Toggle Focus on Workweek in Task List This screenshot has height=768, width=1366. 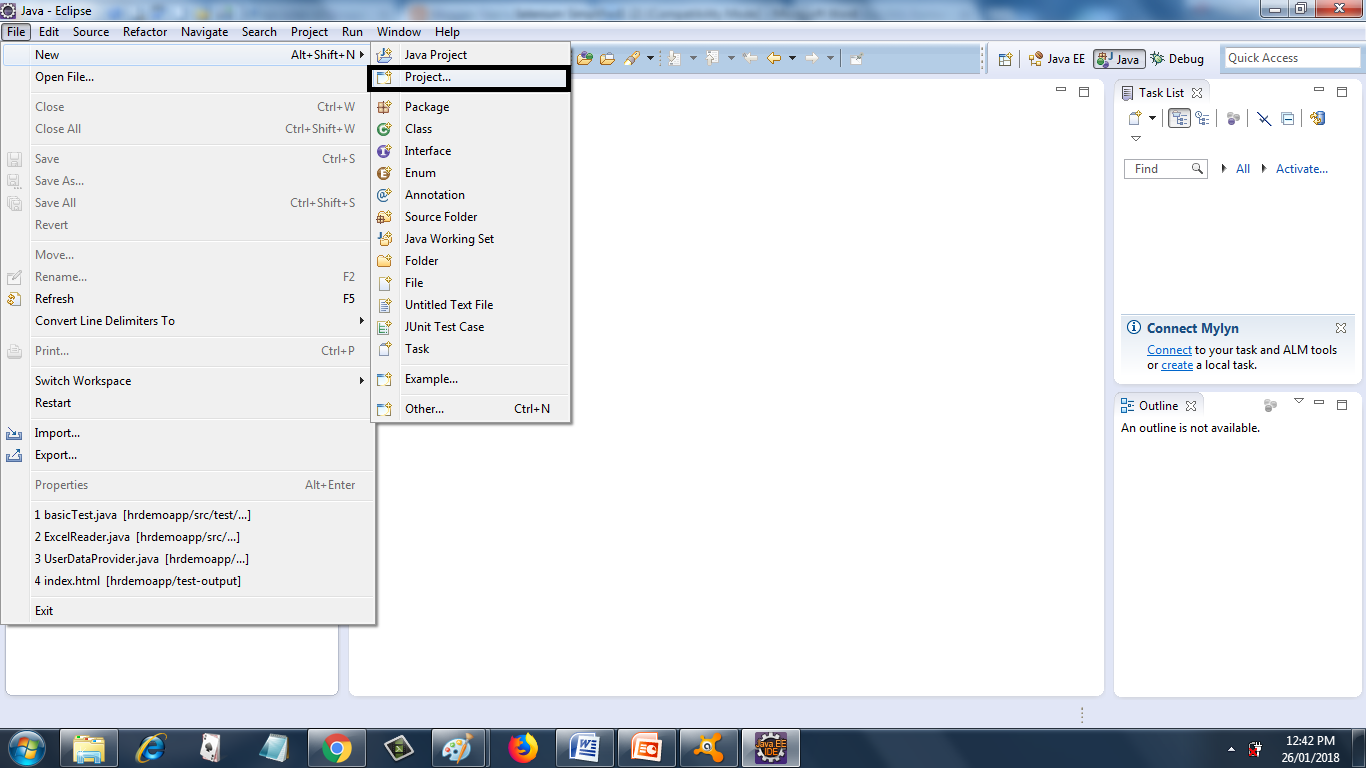(1233, 118)
